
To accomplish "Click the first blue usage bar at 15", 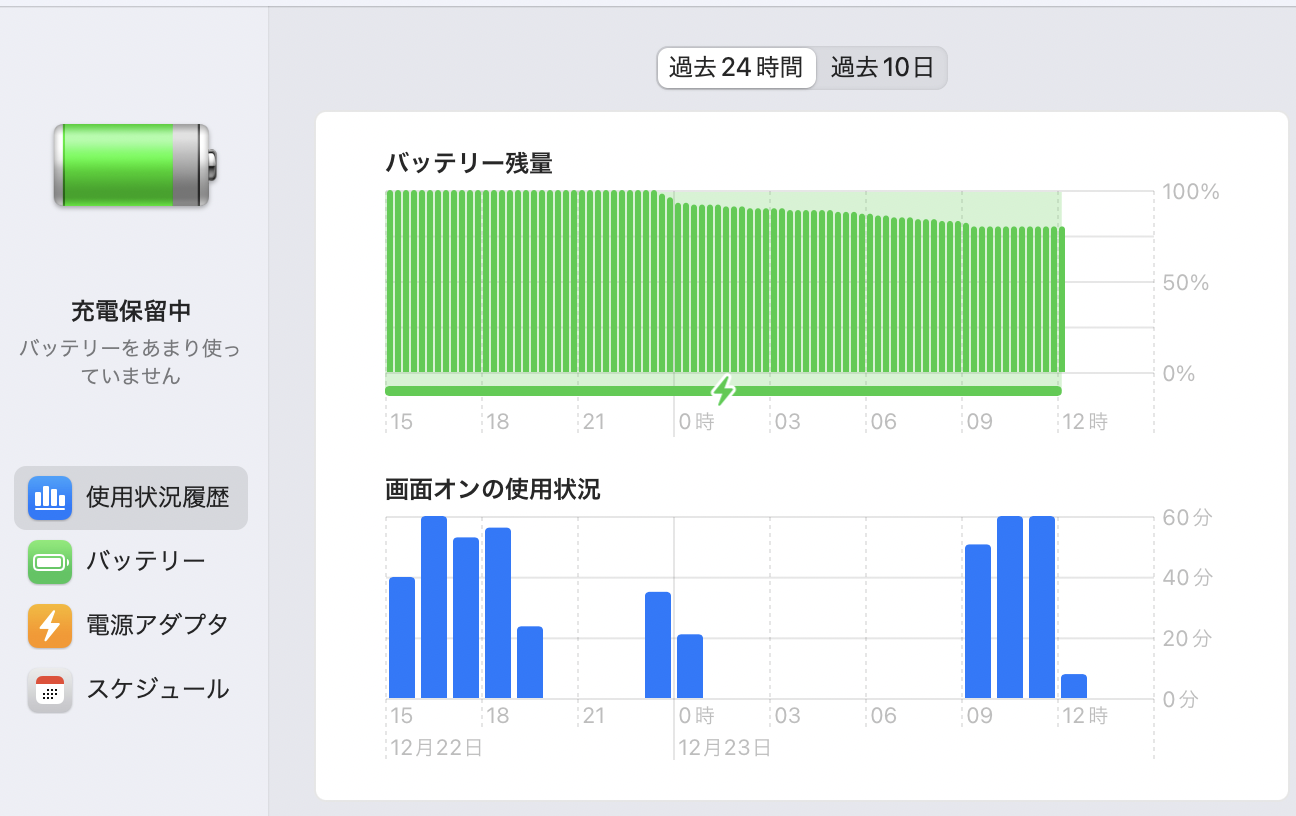I will click(x=402, y=638).
